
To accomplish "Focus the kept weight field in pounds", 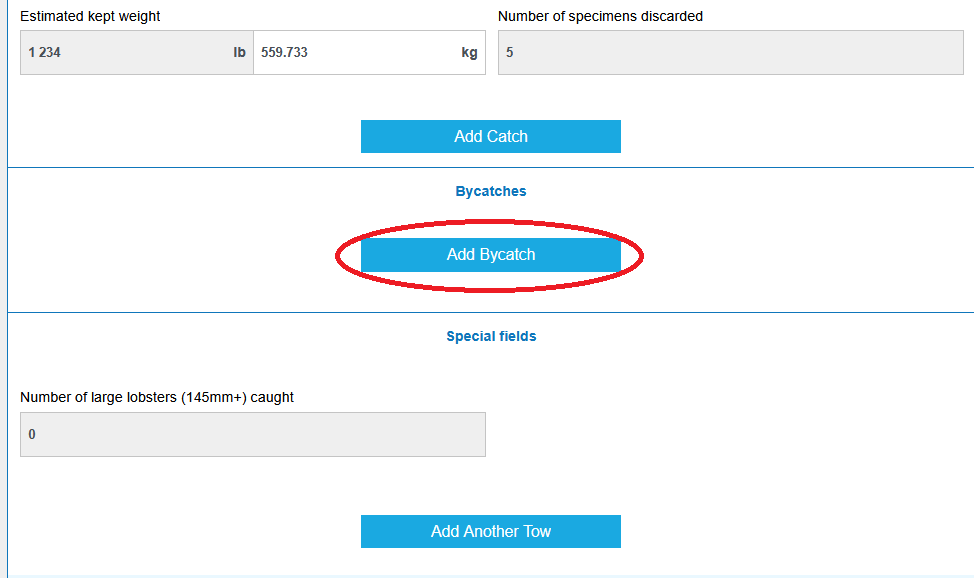I will [x=130, y=53].
